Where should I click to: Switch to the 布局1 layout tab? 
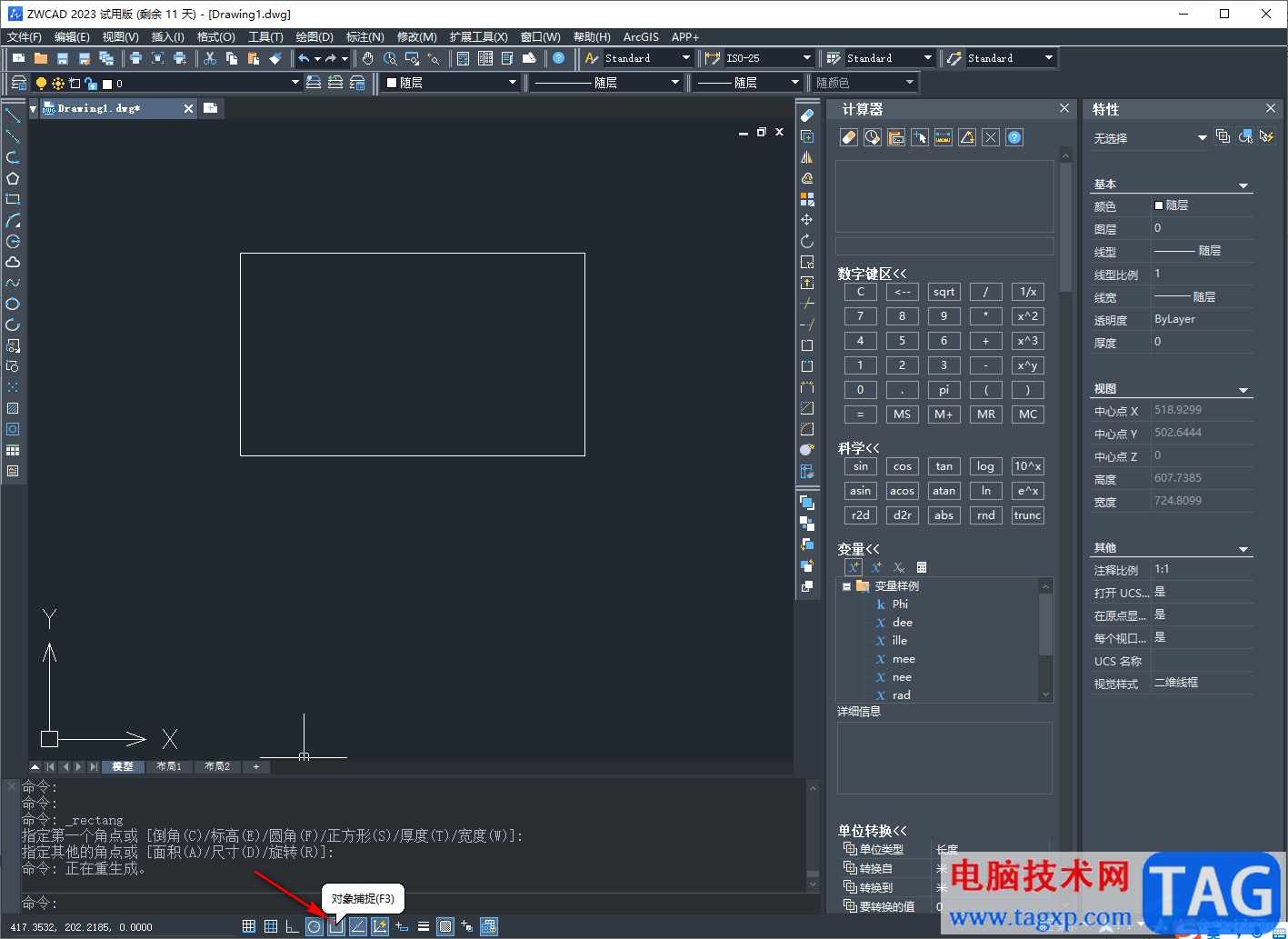click(169, 766)
